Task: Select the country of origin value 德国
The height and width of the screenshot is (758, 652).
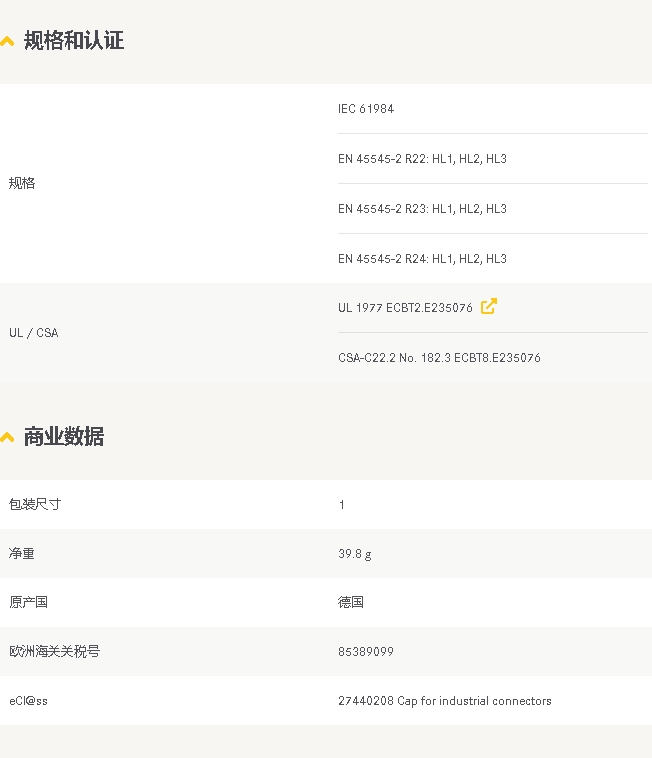Action: point(351,602)
